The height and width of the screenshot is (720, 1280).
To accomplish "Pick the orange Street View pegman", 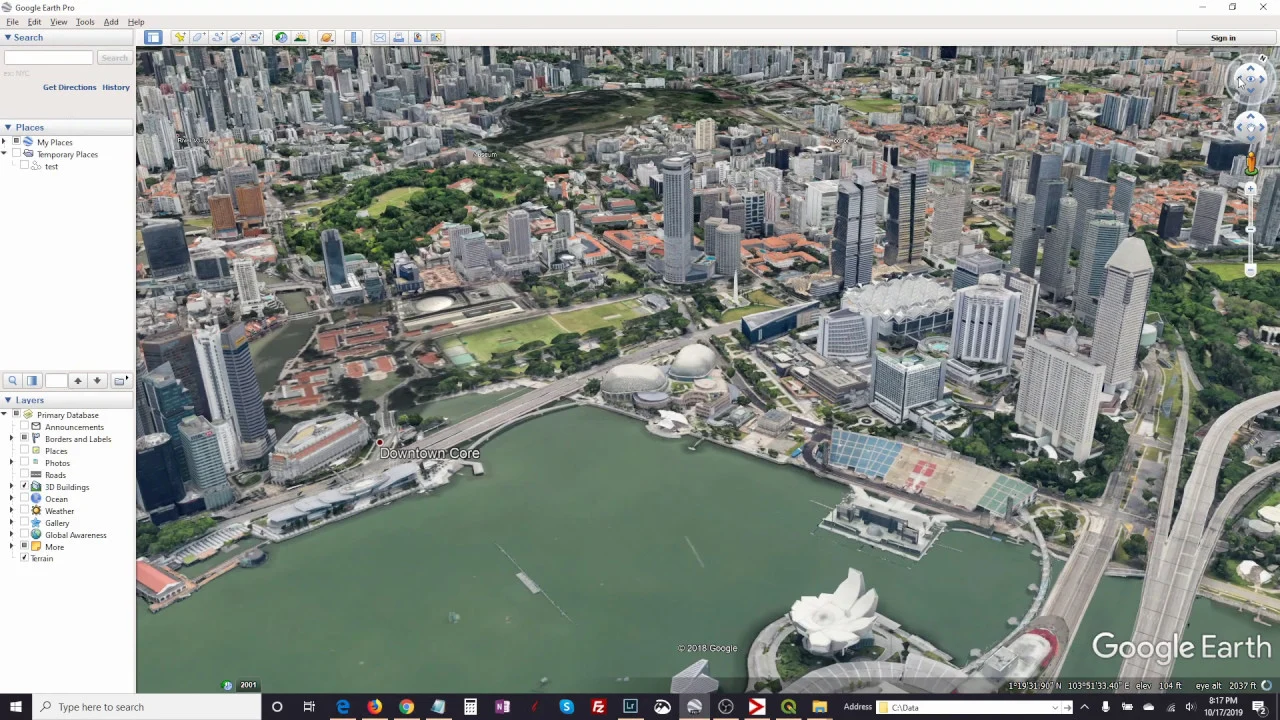I will coord(1250,163).
